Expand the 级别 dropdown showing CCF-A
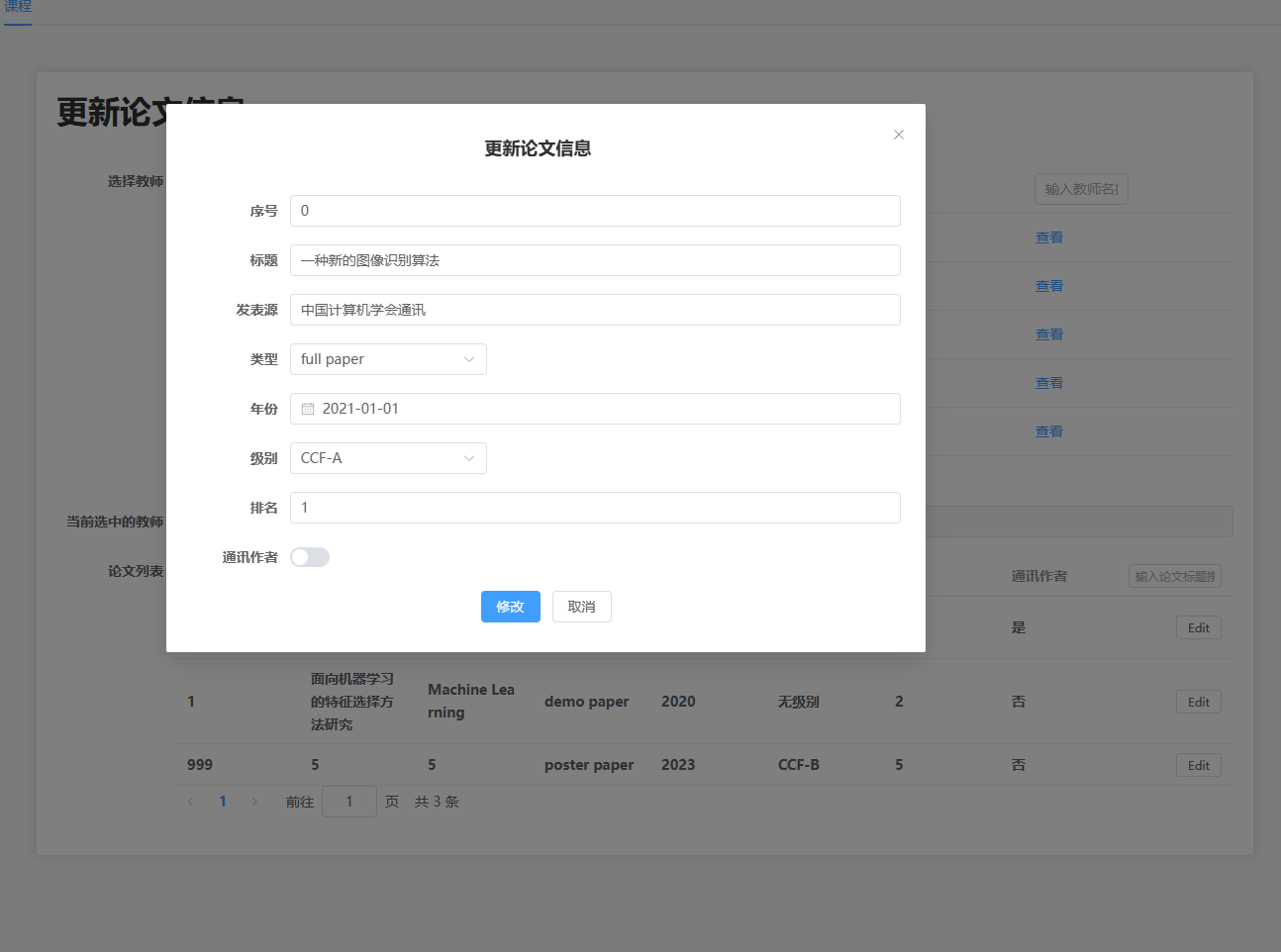This screenshot has width=1281, height=952. point(388,457)
